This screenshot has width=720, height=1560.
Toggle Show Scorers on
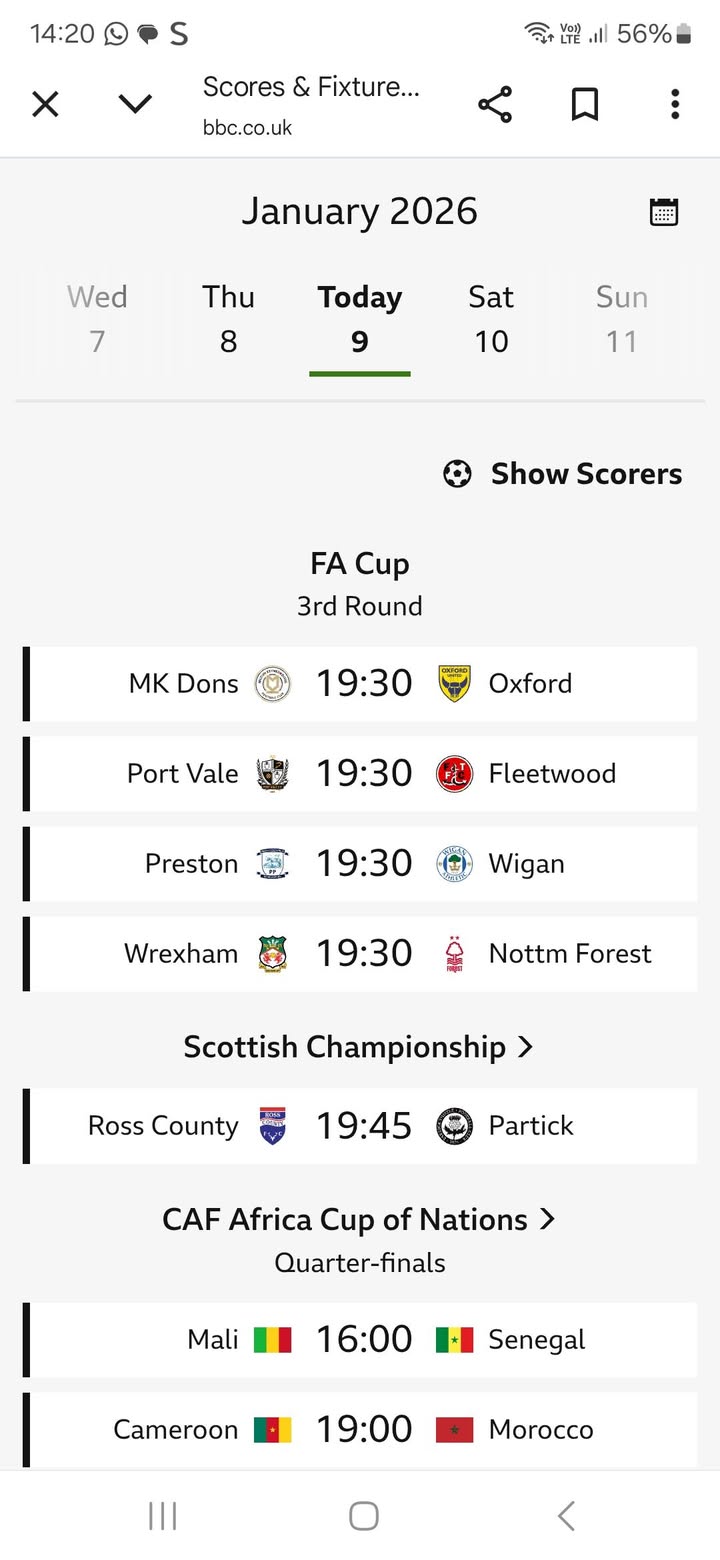click(563, 474)
